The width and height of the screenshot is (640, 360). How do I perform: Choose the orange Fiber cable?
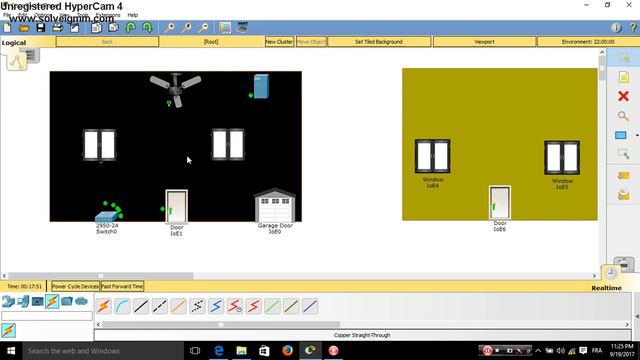click(178, 306)
